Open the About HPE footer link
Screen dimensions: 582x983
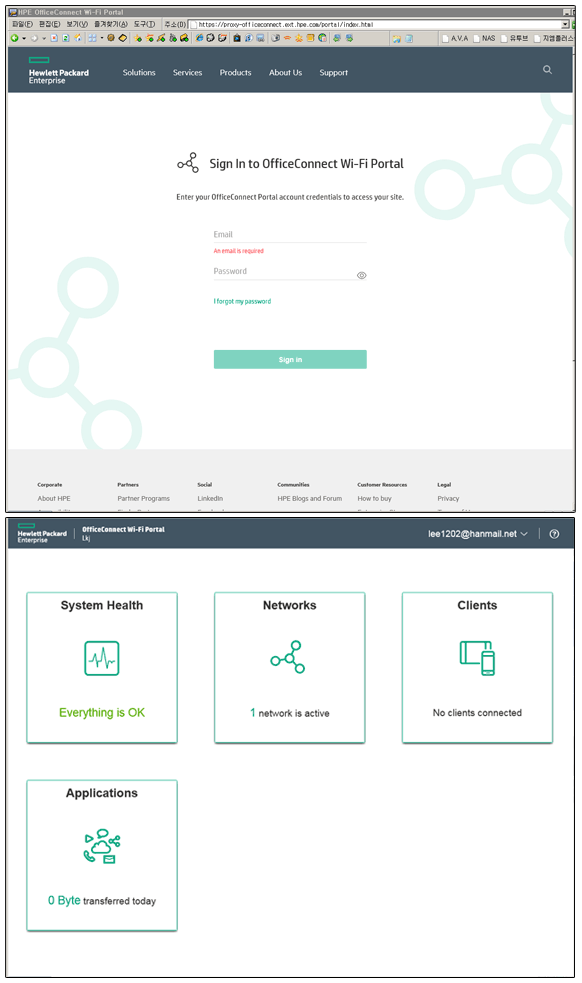tap(54, 498)
